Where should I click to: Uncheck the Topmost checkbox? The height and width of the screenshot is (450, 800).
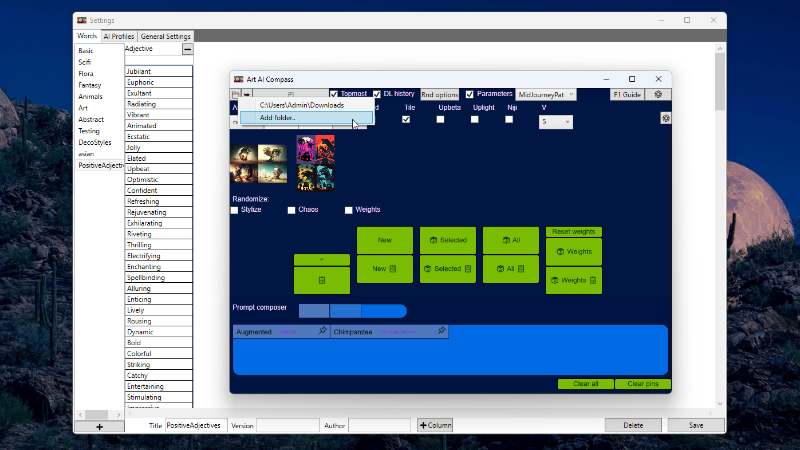coord(334,95)
